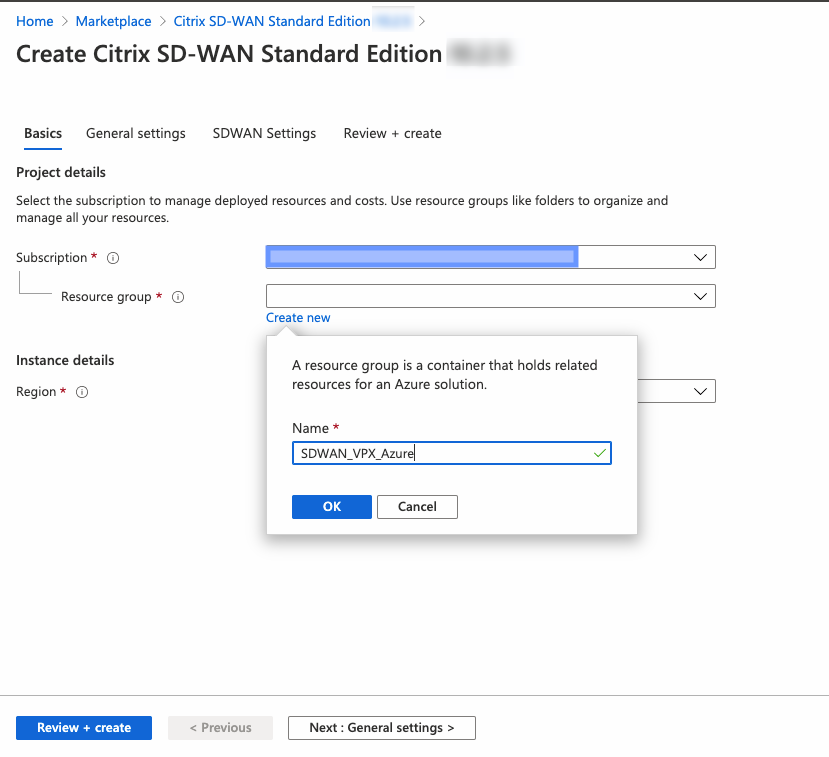Confirm resource group name with OK
This screenshot has height=757, width=829.
332,506
